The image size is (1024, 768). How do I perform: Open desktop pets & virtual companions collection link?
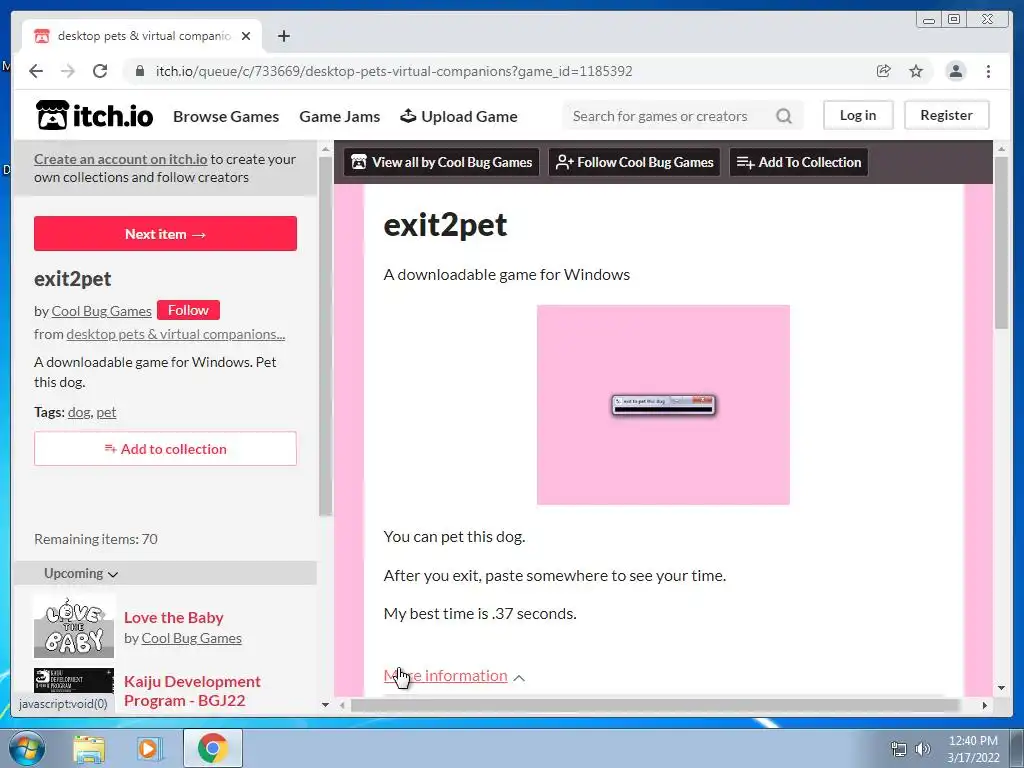coord(176,334)
